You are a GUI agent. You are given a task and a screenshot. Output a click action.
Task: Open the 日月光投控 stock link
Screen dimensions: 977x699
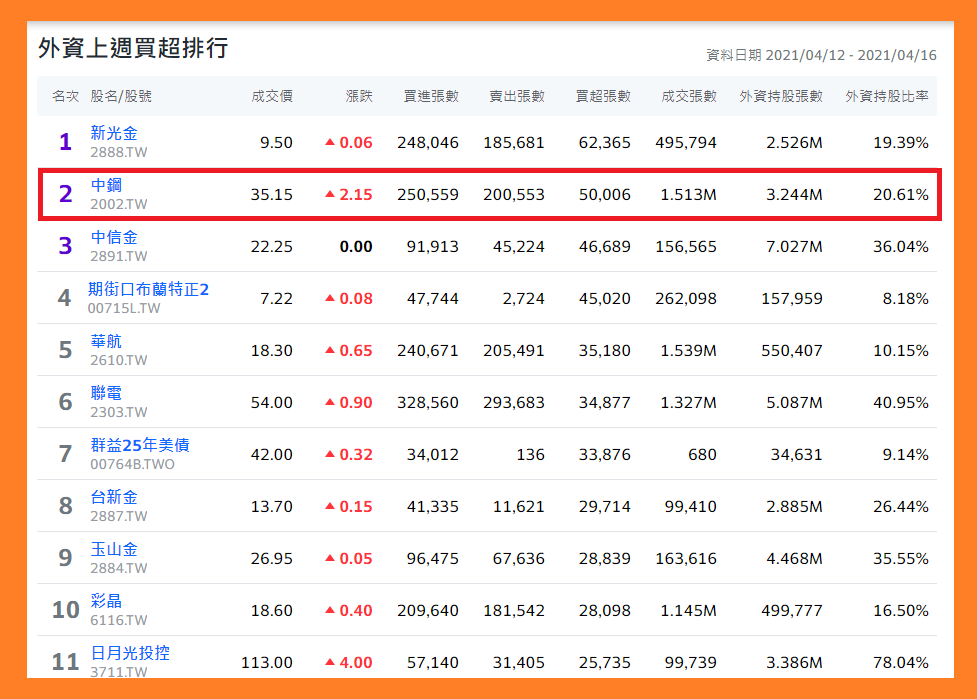(130, 653)
